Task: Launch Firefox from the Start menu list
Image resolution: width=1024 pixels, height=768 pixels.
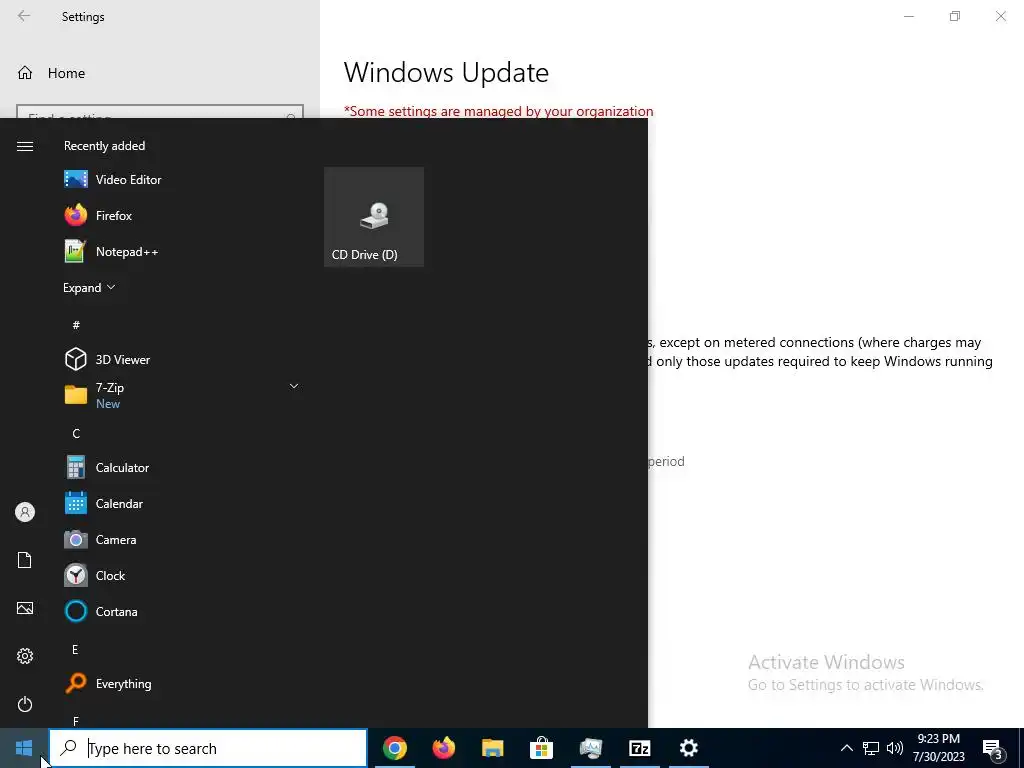Action: click(x=181, y=216)
